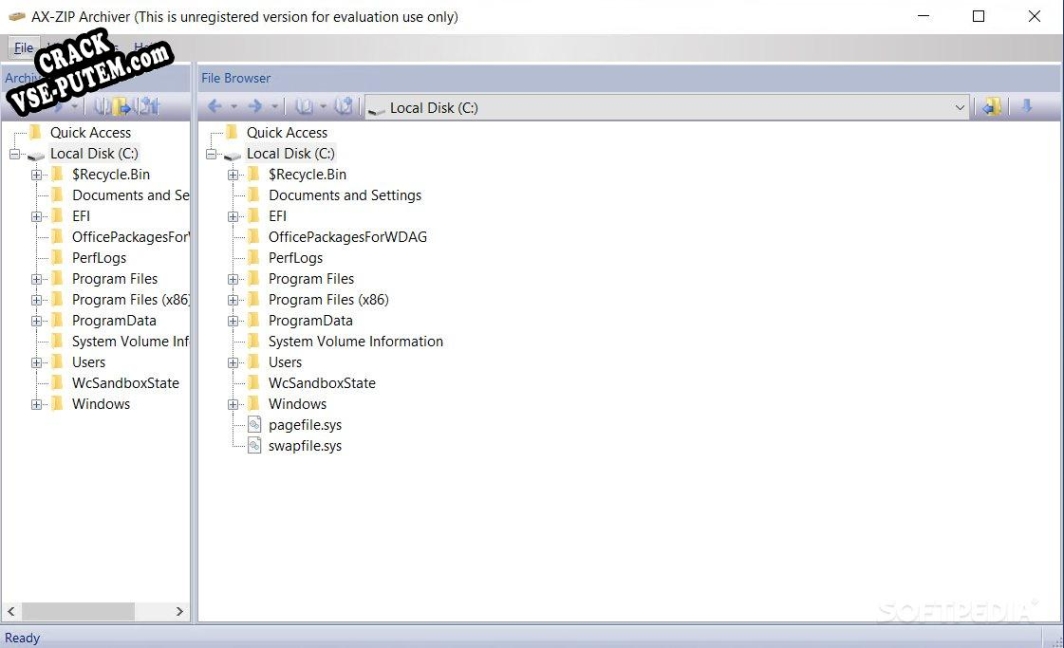Click the refresh icon in File Browser toolbar
Image resolution: width=1064 pixels, height=648 pixels.
[343, 107]
